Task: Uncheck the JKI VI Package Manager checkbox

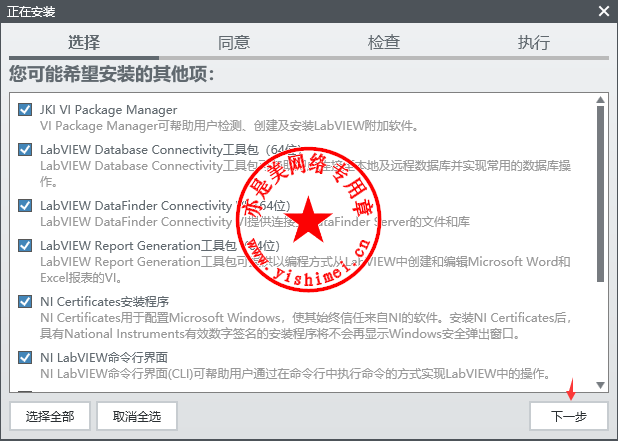Action: [25, 109]
